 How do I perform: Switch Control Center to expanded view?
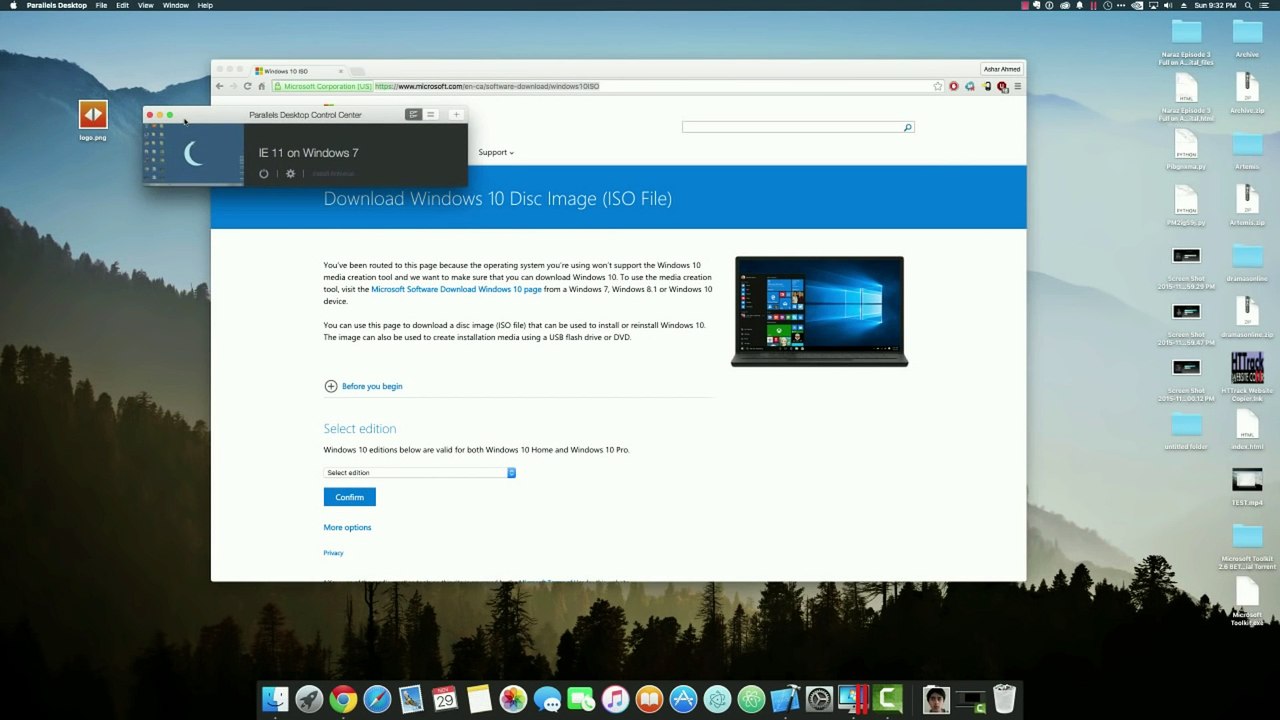[x=413, y=115]
